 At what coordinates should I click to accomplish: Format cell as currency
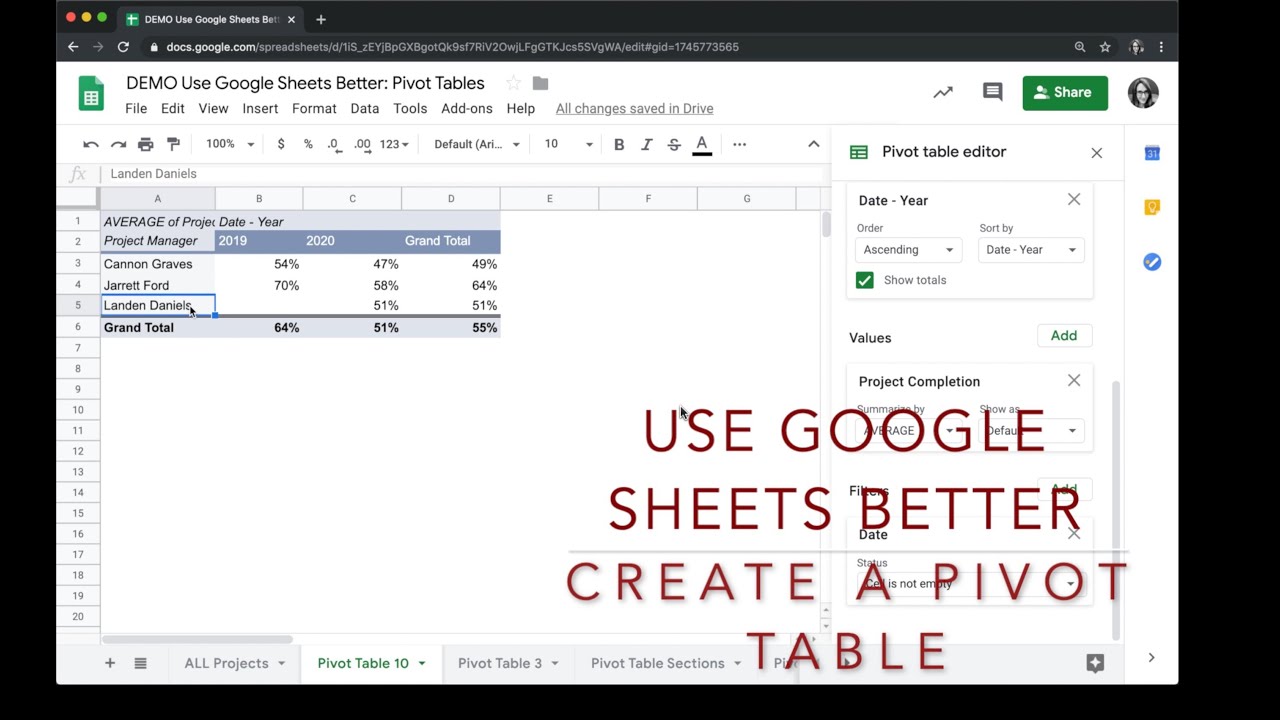[x=281, y=144]
